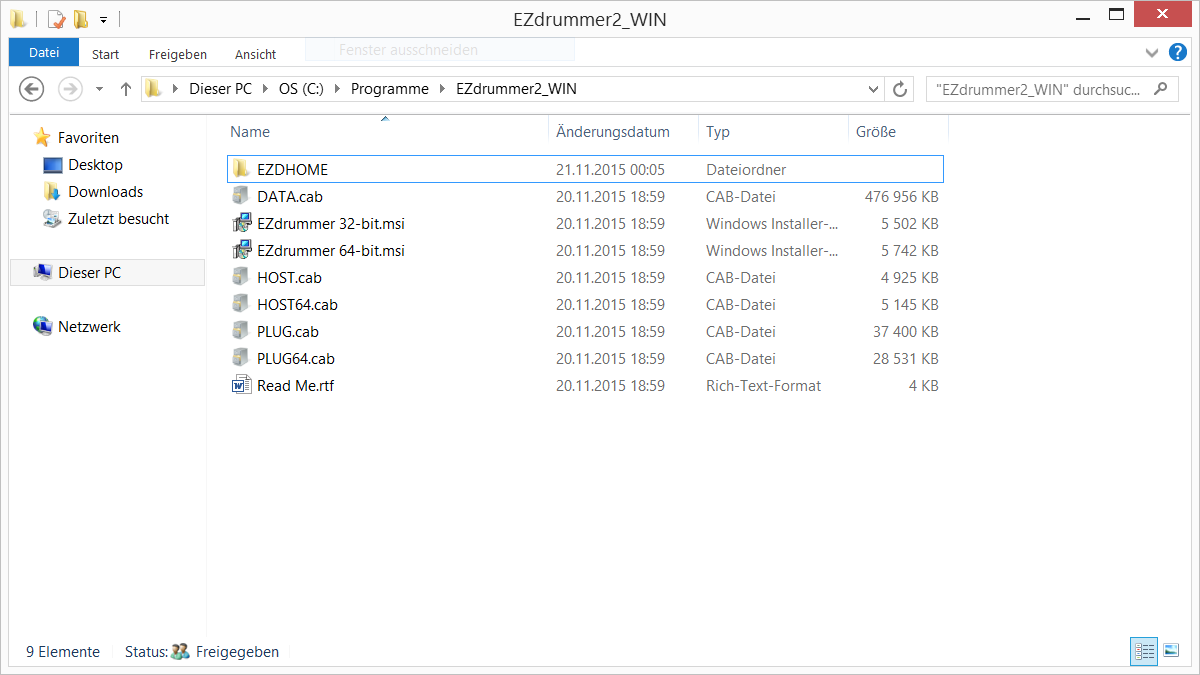1200x675 pixels.
Task: Switch to Large icons view in status bar
Action: tap(1172, 651)
